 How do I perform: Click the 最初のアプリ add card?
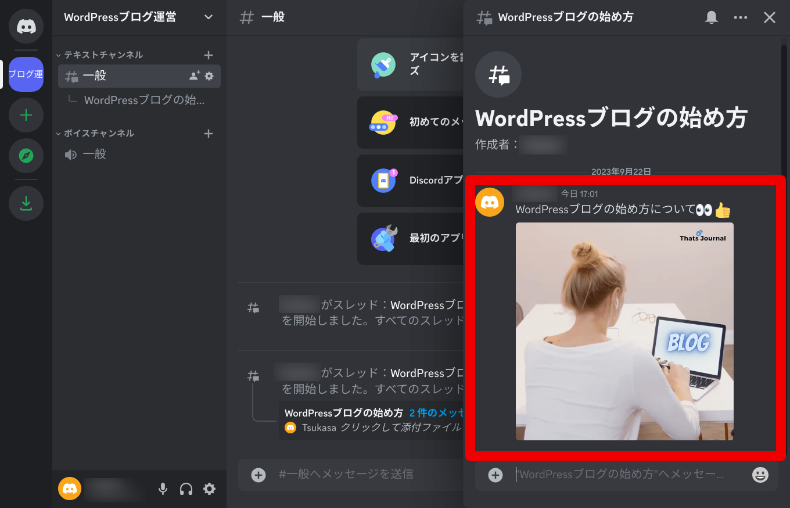(x=410, y=238)
